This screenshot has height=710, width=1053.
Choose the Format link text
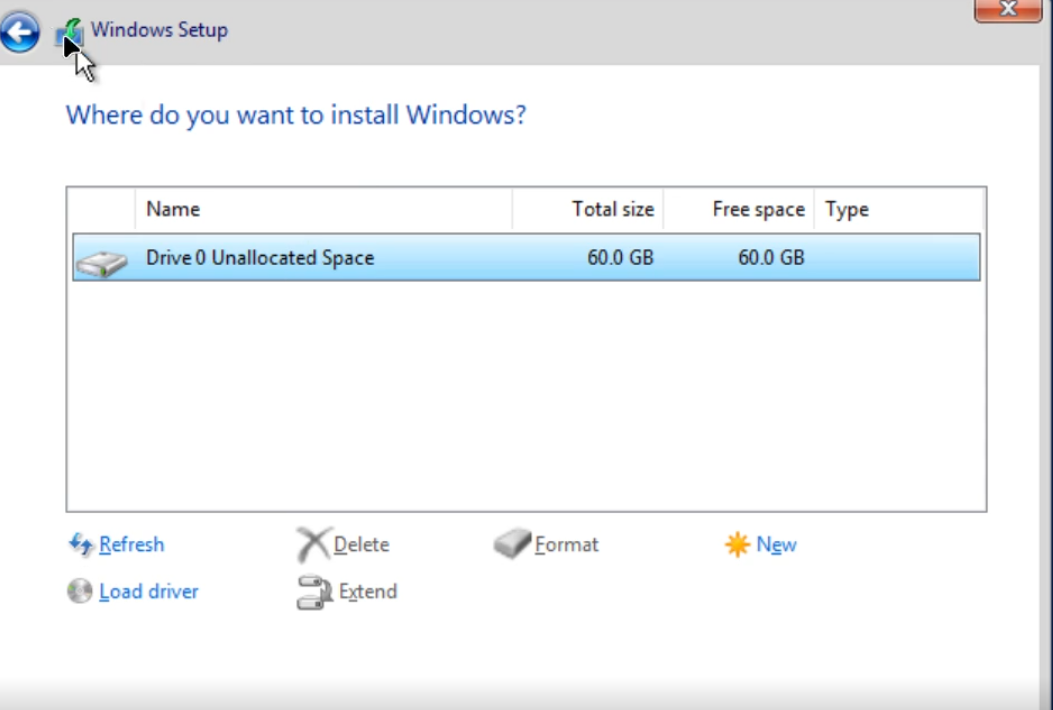coord(567,545)
